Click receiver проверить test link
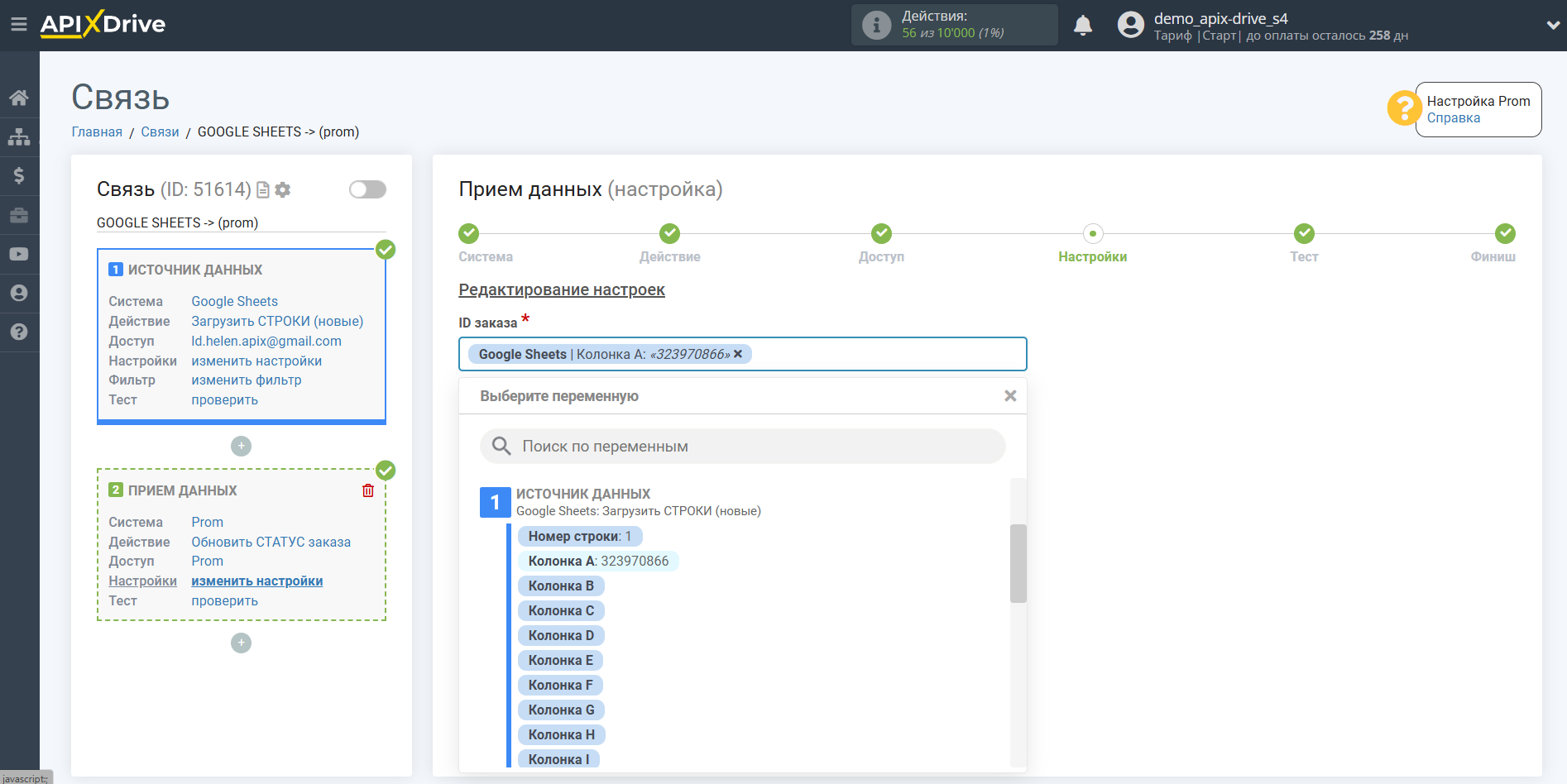This screenshot has width=1567, height=784. (224, 600)
